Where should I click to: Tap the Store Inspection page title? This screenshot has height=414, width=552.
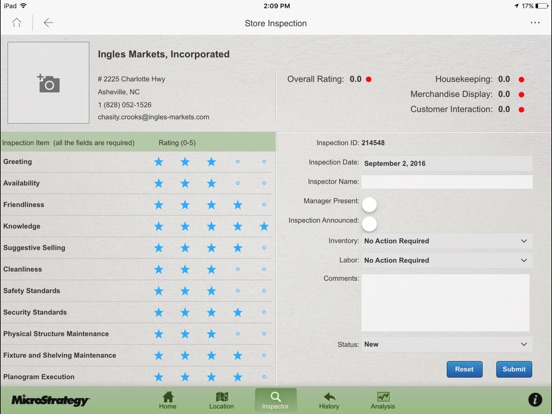276,23
